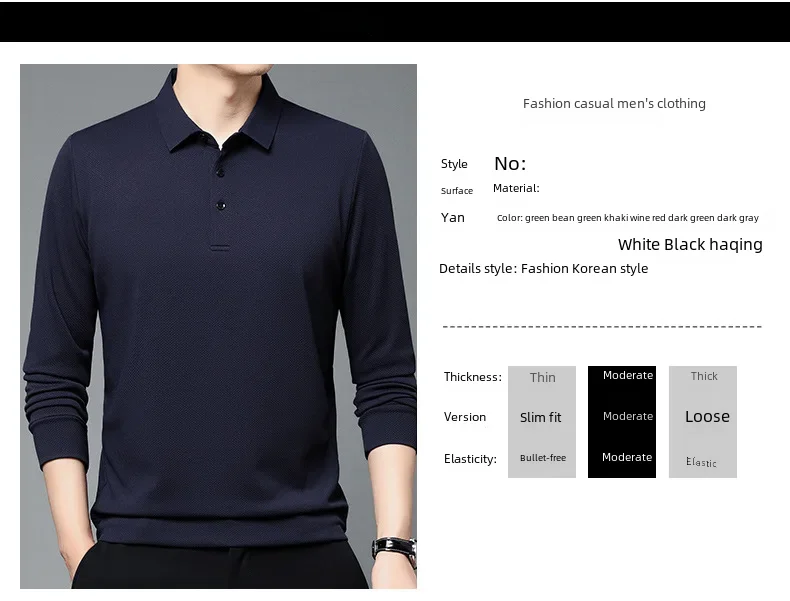Viewport: 790px width, 601px height.
Task: Choose the Loose version option
Action: pos(707,417)
